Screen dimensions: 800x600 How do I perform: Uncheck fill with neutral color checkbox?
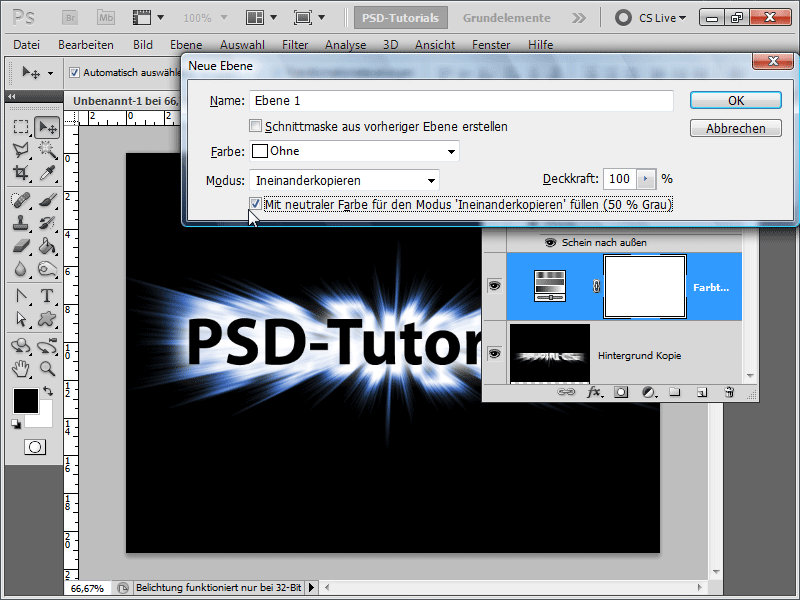pyautogui.click(x=255, y=204)
